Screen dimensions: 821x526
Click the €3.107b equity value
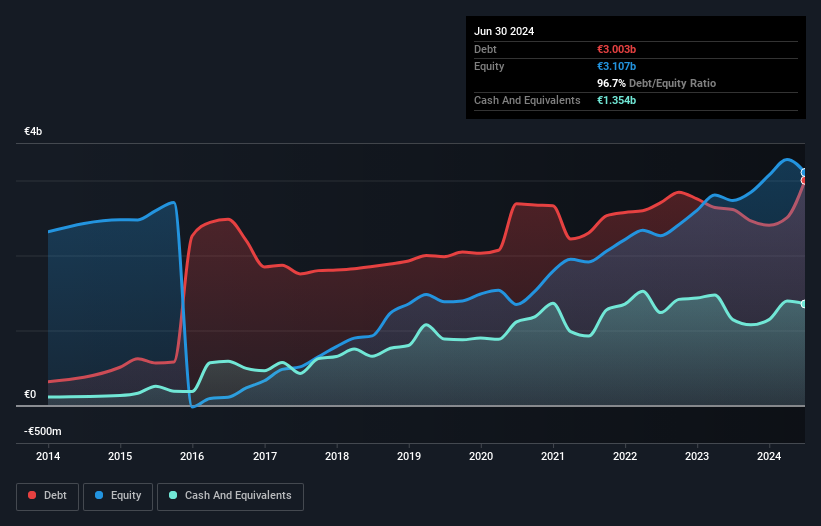point(616,66)
